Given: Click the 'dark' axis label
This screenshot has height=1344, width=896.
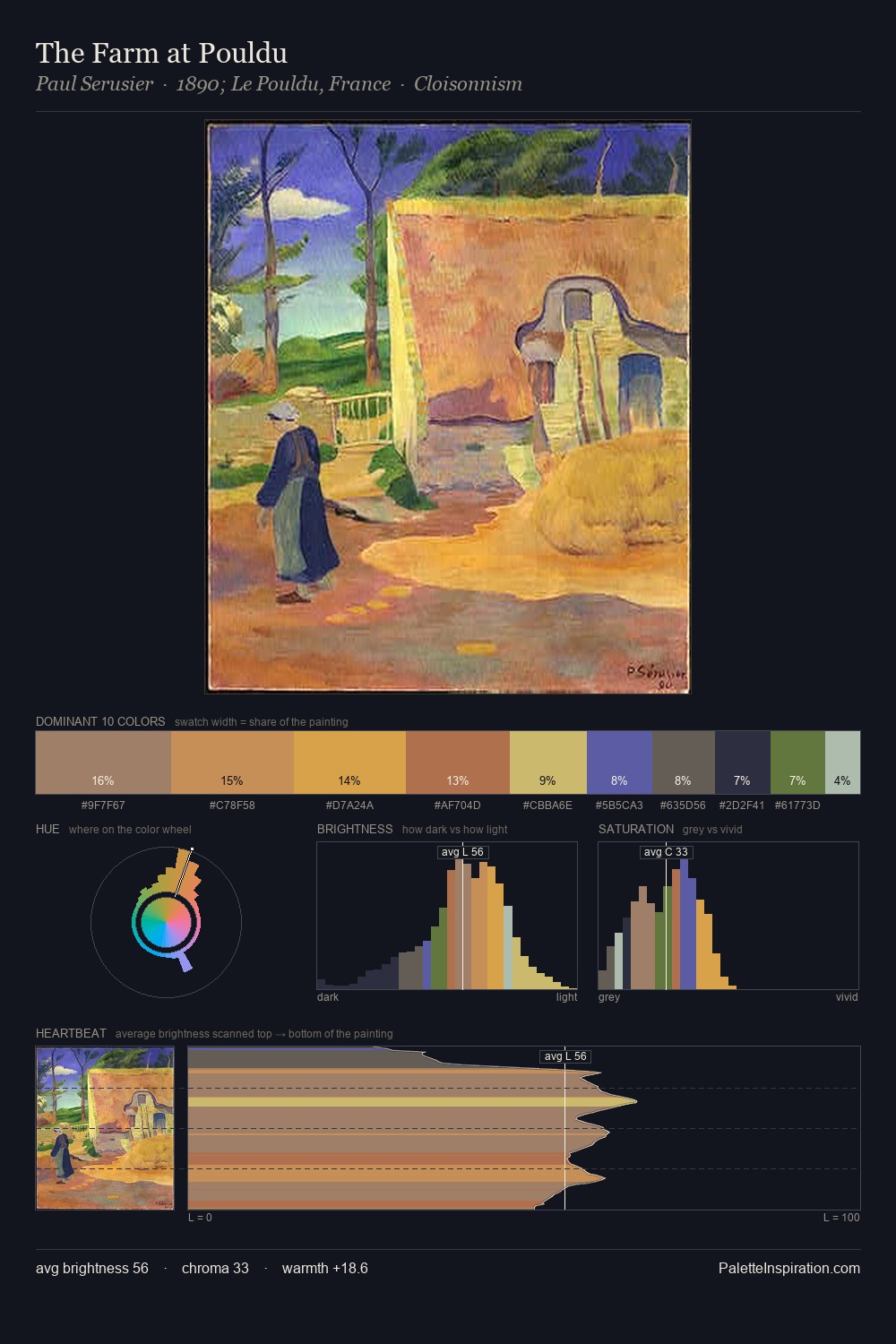Looking at the screenshot, I should point(328,997).
